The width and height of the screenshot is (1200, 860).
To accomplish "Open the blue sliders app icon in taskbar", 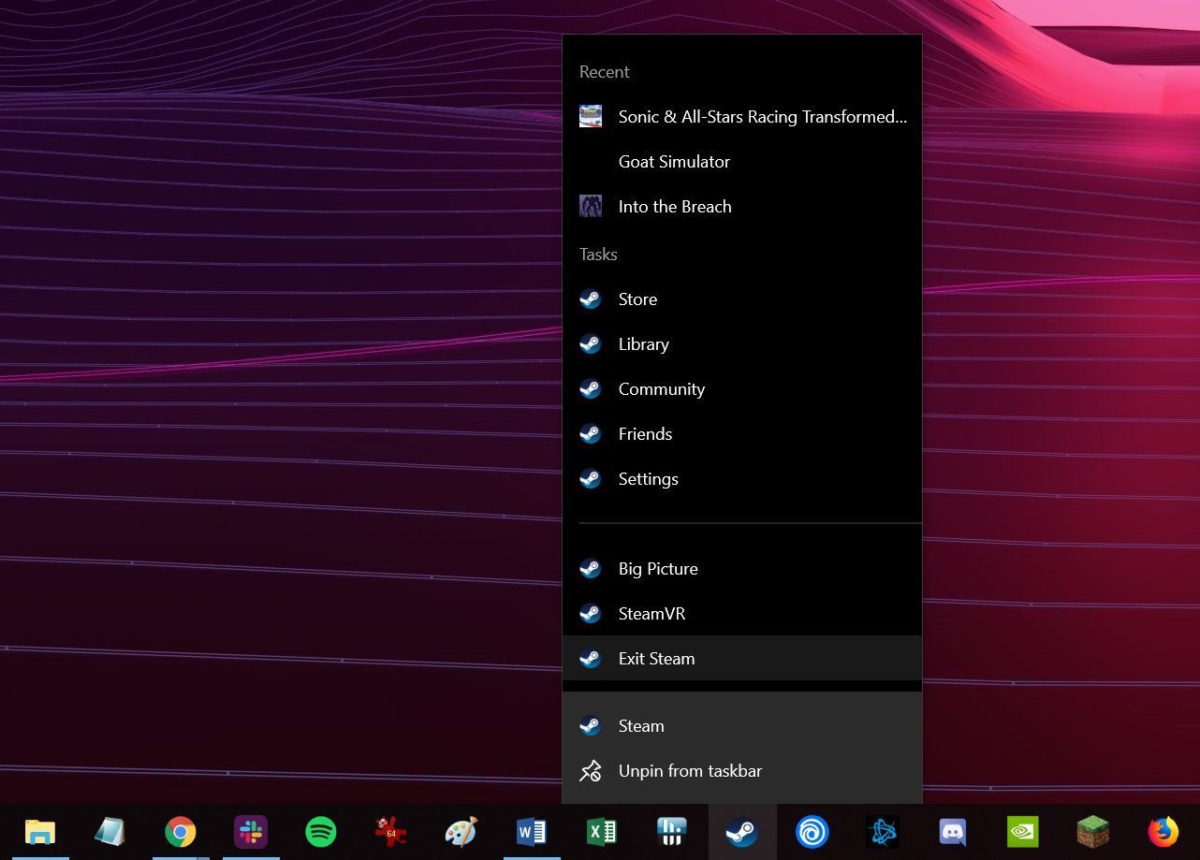I will 671,832.
